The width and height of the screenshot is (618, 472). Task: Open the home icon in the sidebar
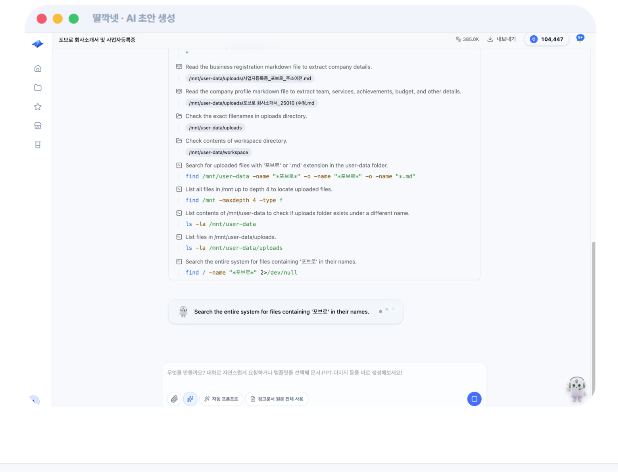tap(38, 69)
